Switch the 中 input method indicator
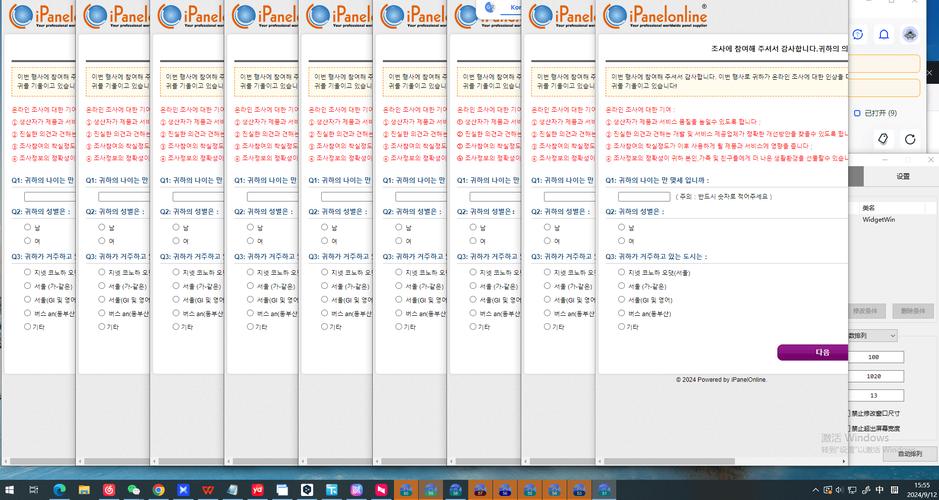This screenshot has width=939, height=500. click(x=879, y=490)
